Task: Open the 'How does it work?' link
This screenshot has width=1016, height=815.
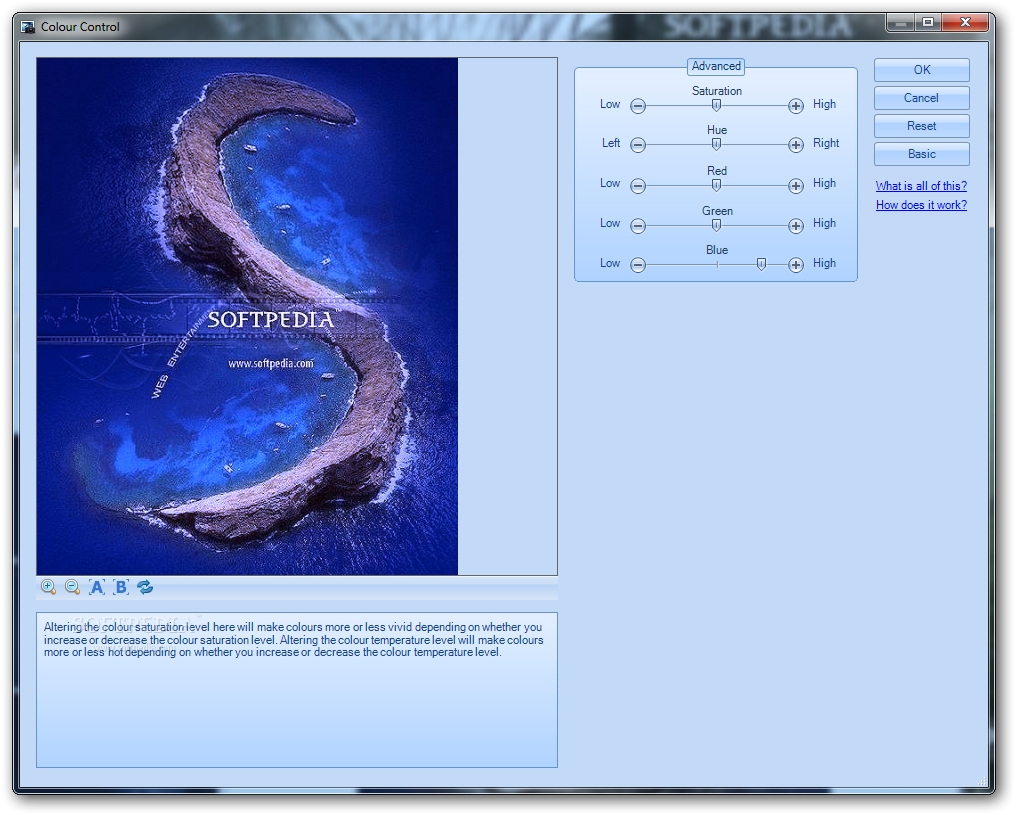Action: [921, 205]
